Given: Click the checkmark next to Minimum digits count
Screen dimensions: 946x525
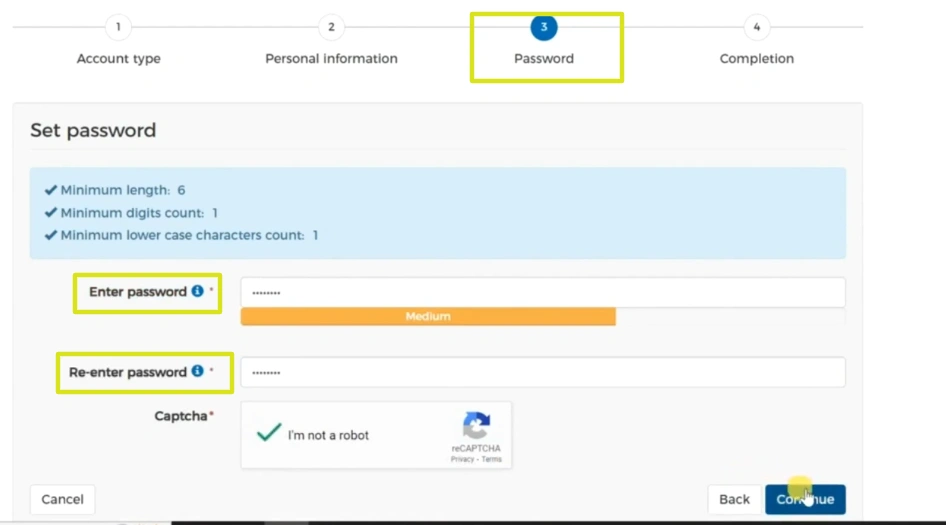Looking at the screenshot, I should [51, 213].
